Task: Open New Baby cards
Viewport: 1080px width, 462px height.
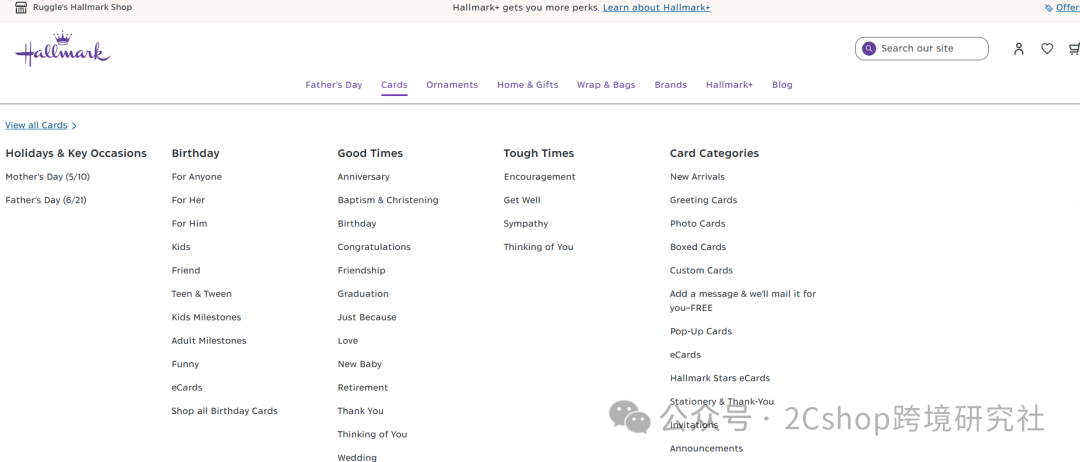Action: point(360,364)
